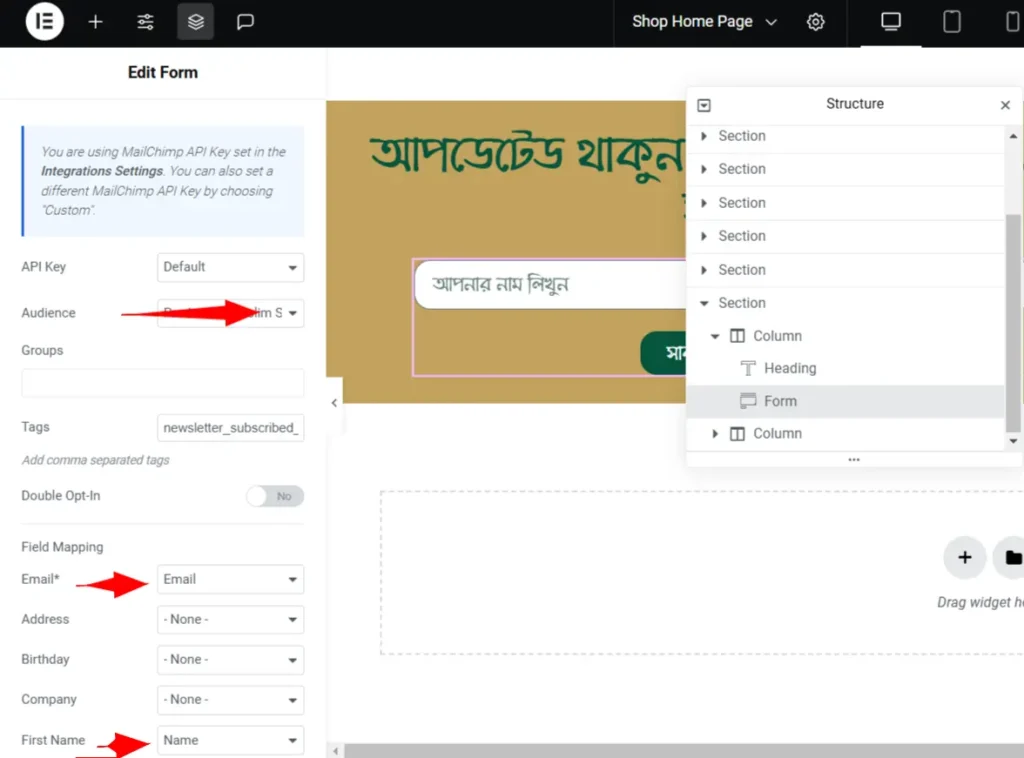
Task: Expand the fourth Section in Structure
Action: [x=703, y=236]
